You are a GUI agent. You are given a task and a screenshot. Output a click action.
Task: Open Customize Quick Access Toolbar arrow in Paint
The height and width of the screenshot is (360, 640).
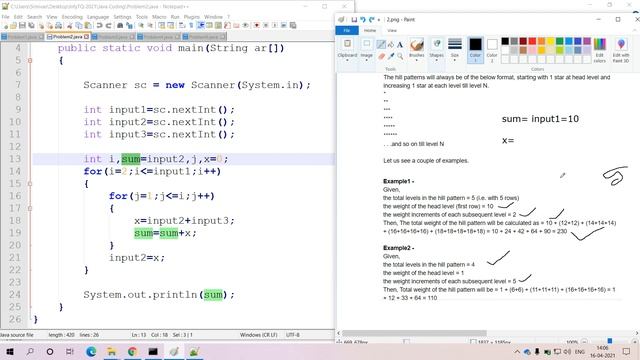379,20
